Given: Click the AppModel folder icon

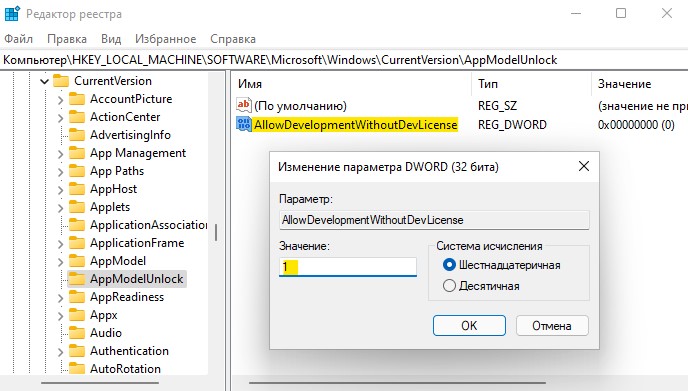Looking at the screenshot, I should tap(77, 261).
